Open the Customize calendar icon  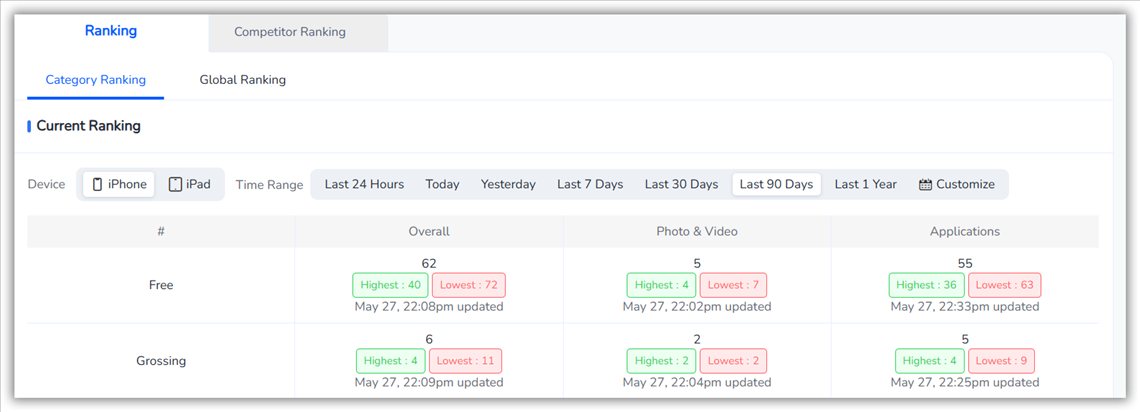point(925,185)
